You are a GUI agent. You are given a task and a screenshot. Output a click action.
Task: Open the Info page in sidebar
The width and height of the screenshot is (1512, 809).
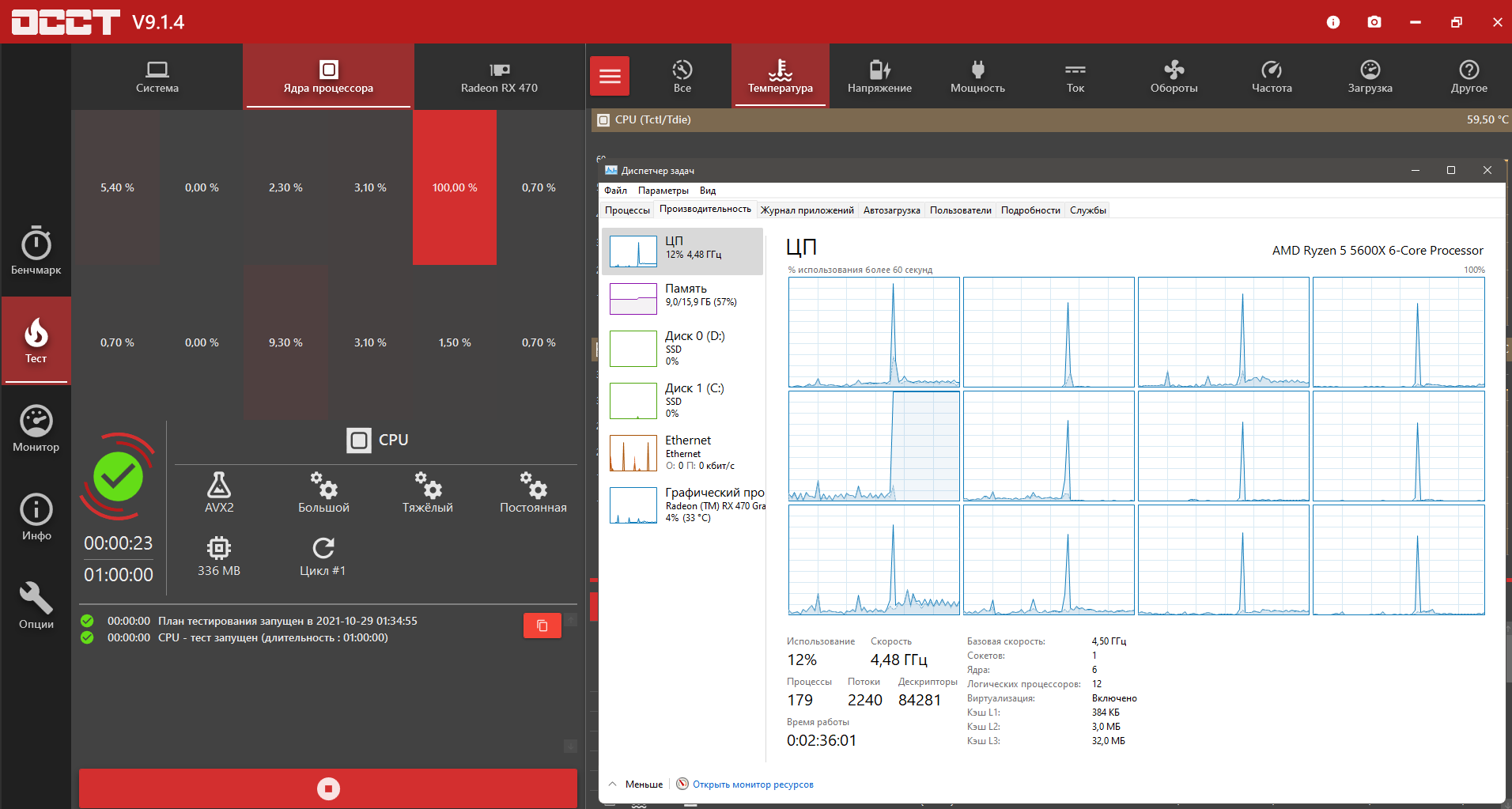coord(36,517)
